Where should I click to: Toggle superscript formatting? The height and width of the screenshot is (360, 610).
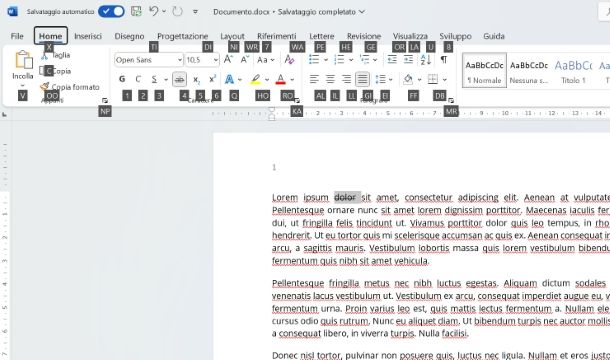pyautogui.click(x=212, y=79)
